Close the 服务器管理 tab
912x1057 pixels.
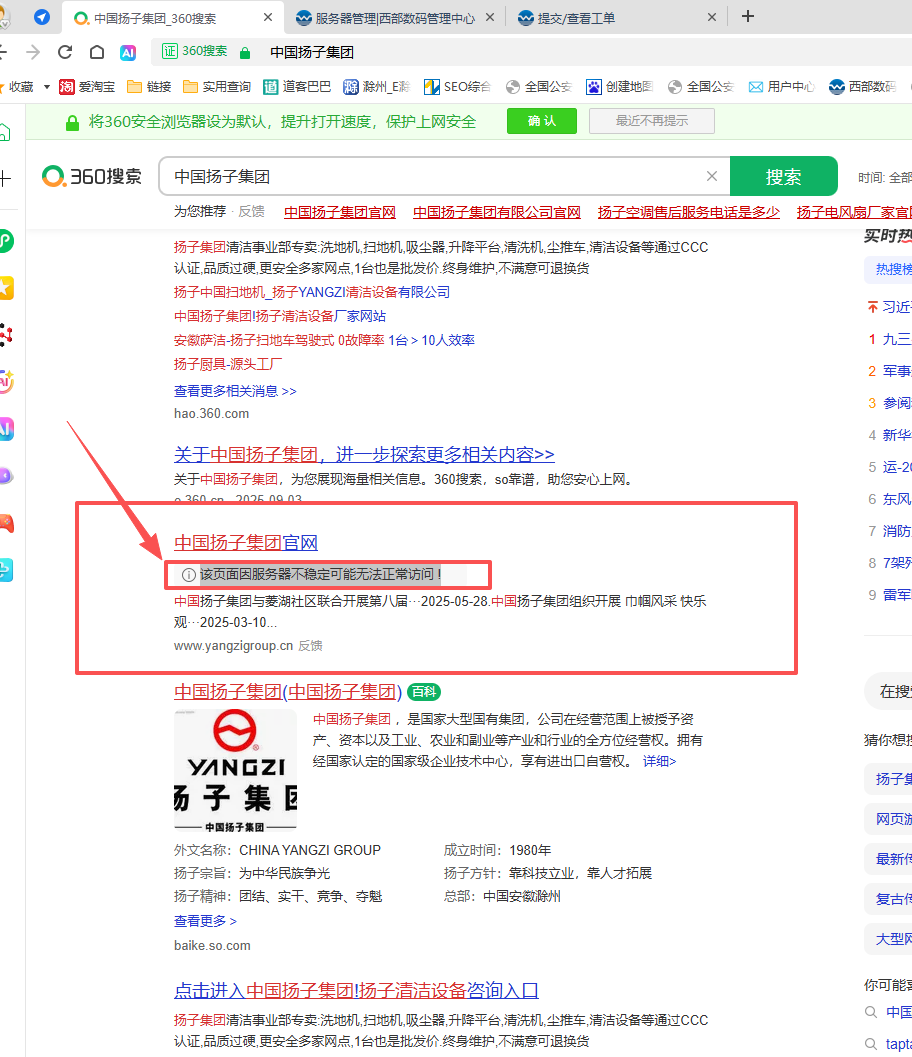[x=490, y=18]
